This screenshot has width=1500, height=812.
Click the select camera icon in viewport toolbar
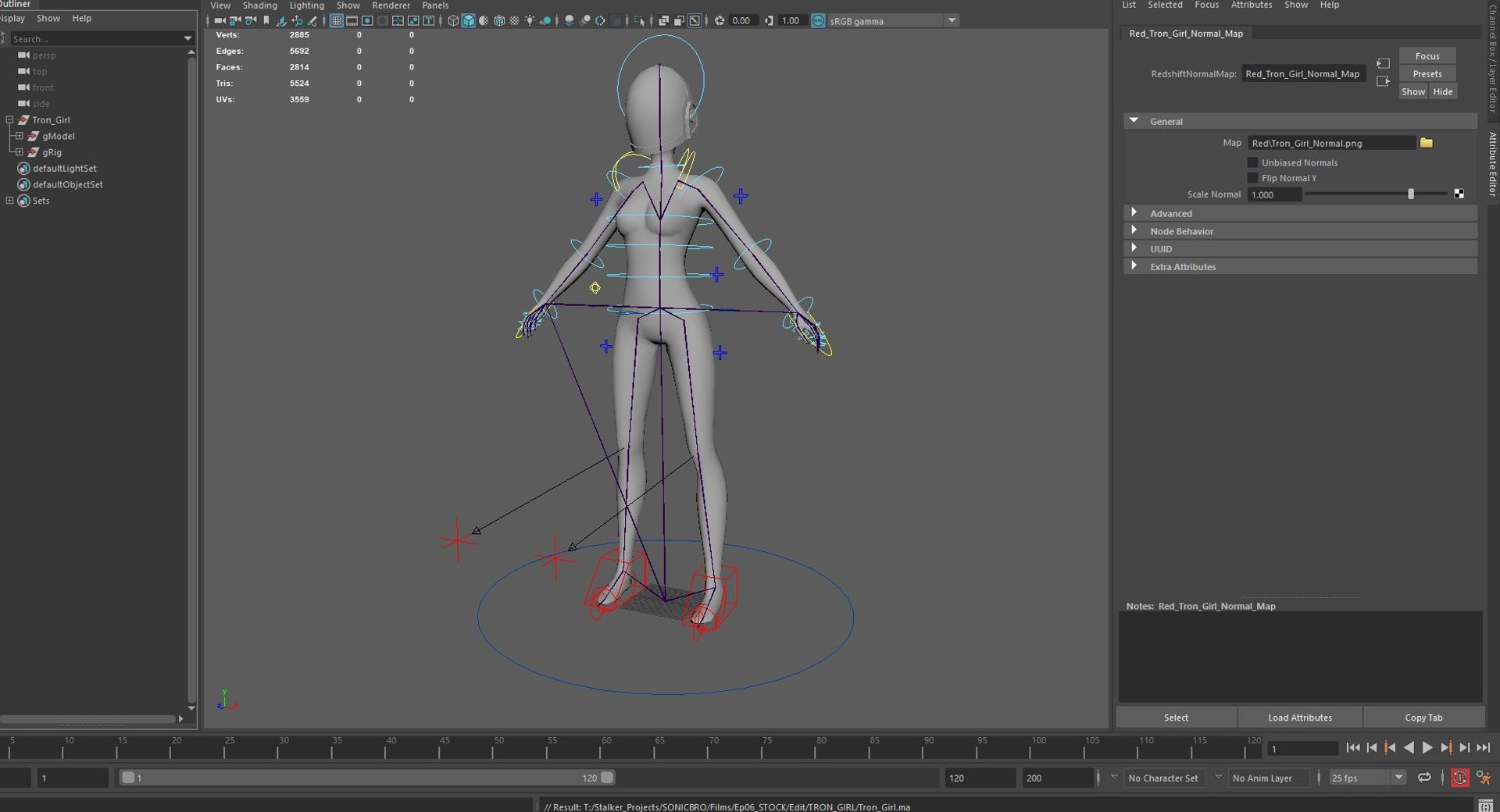click(x=220, y=20)
